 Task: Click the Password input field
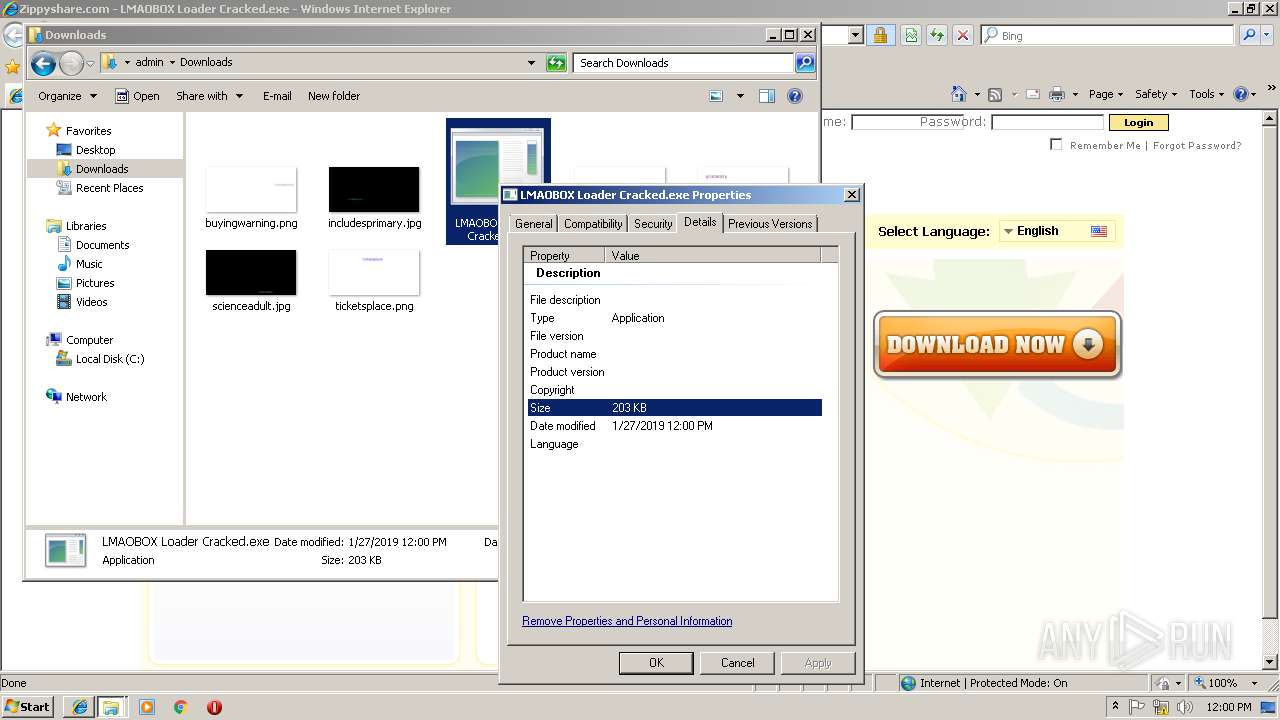click(1047, 122)
